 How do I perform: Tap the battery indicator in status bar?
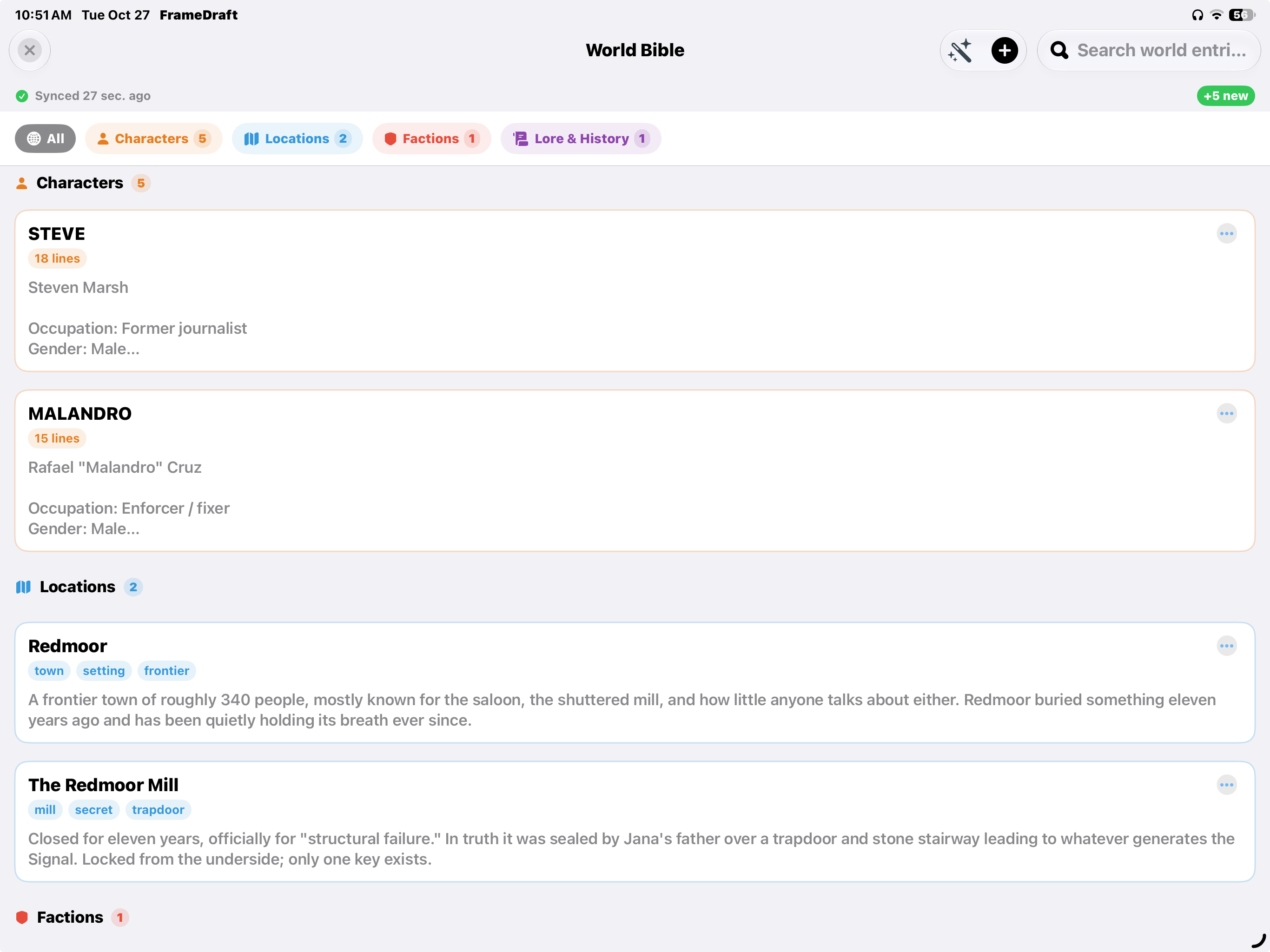point(1242,15)
